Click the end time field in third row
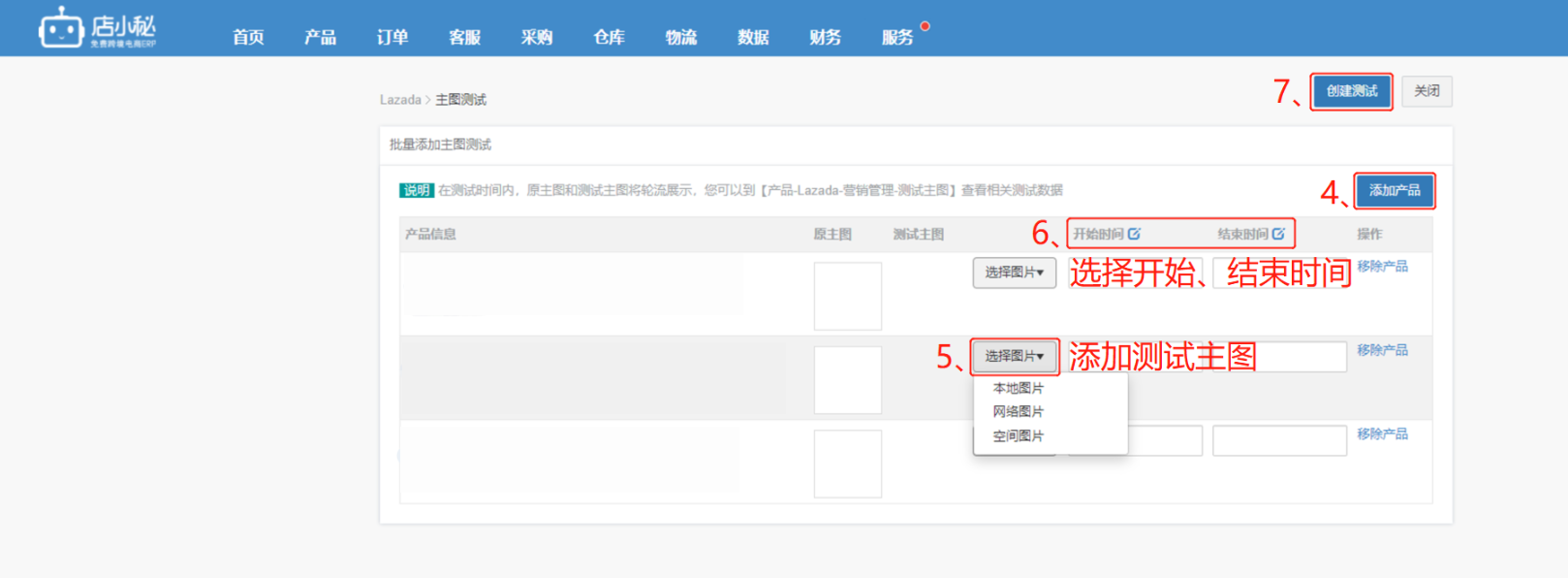1568x578 pixels. [1279, 440]
